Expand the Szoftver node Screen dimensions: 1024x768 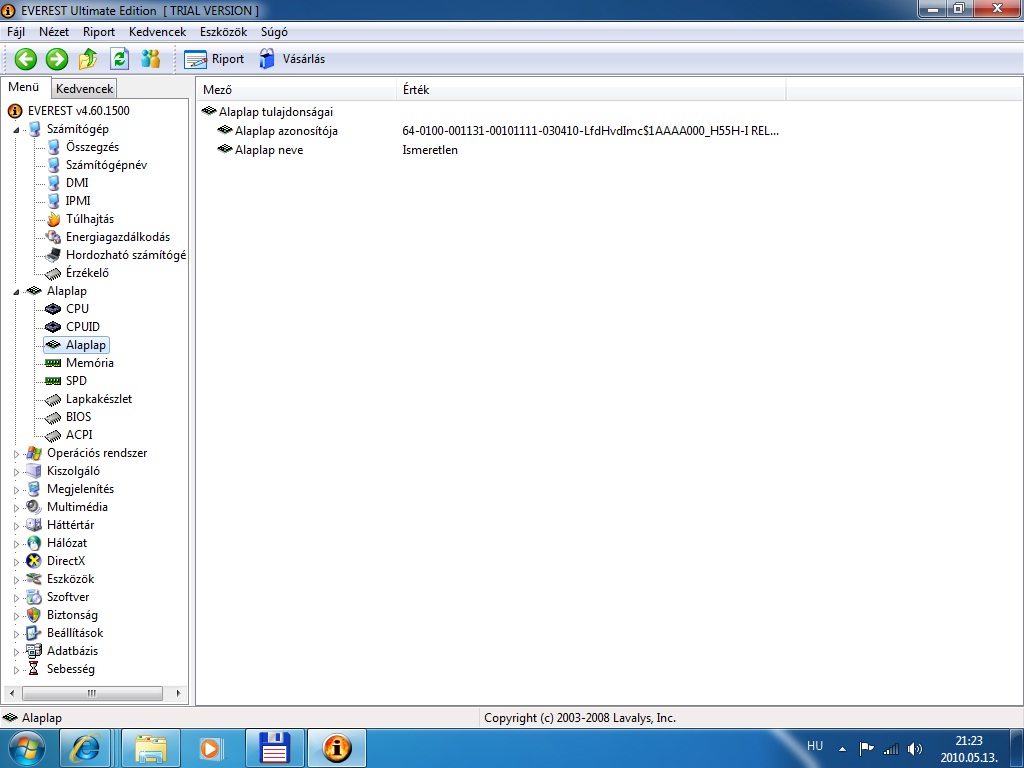pos(16,597)
